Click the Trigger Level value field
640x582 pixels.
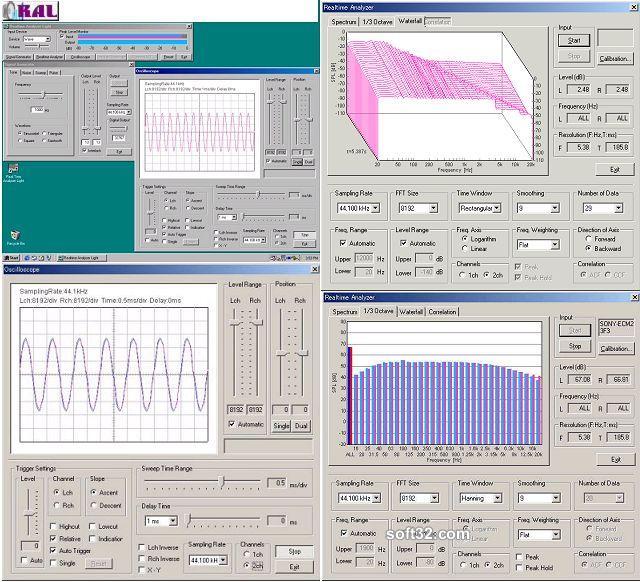(x=30, y=546)
